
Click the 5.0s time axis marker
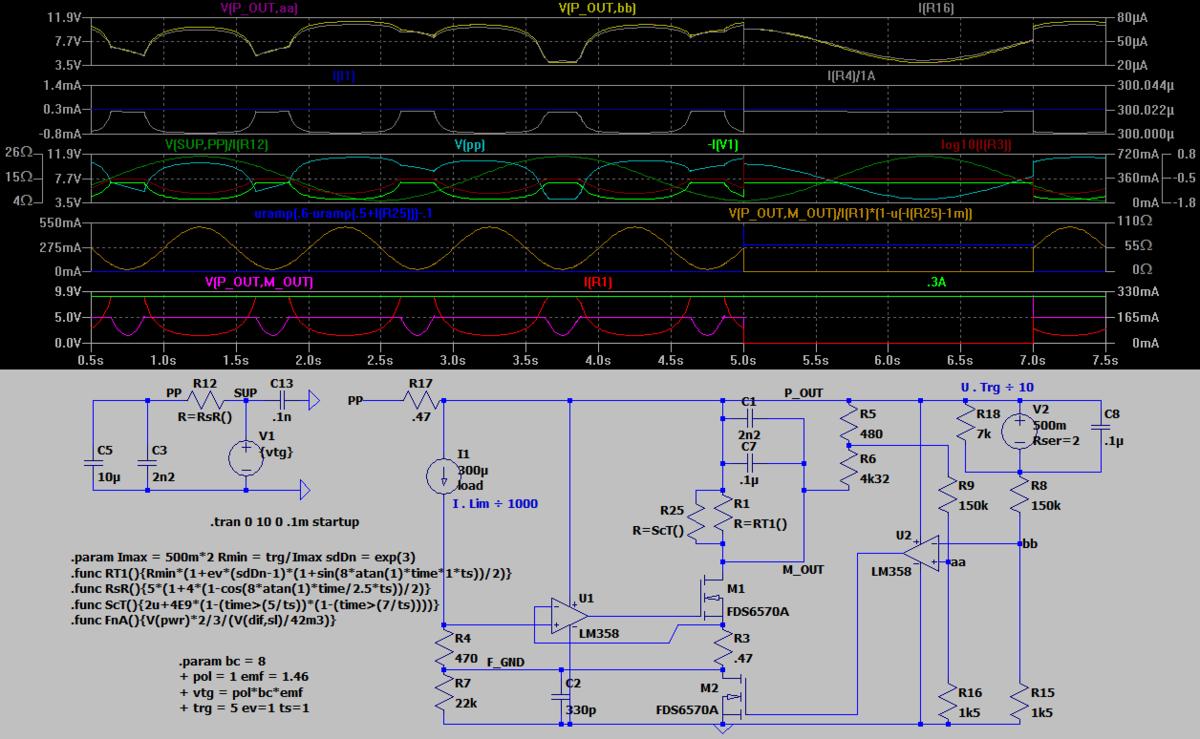(743, 359)
